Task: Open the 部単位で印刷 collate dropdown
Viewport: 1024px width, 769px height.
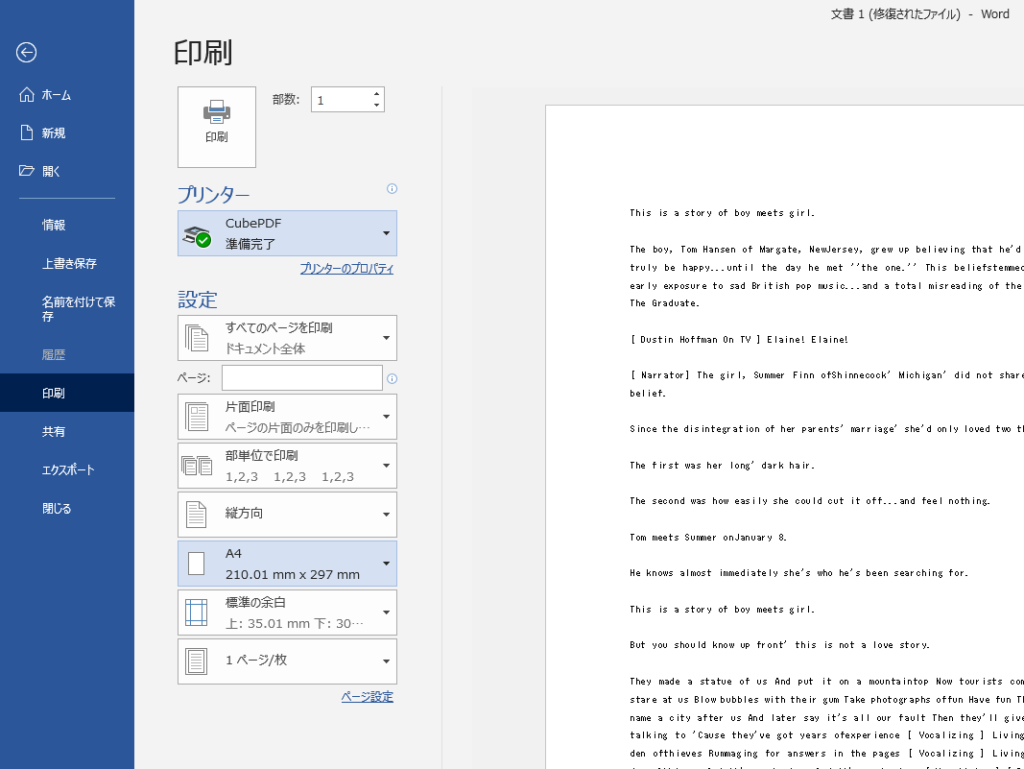Action: coord(287,465)
